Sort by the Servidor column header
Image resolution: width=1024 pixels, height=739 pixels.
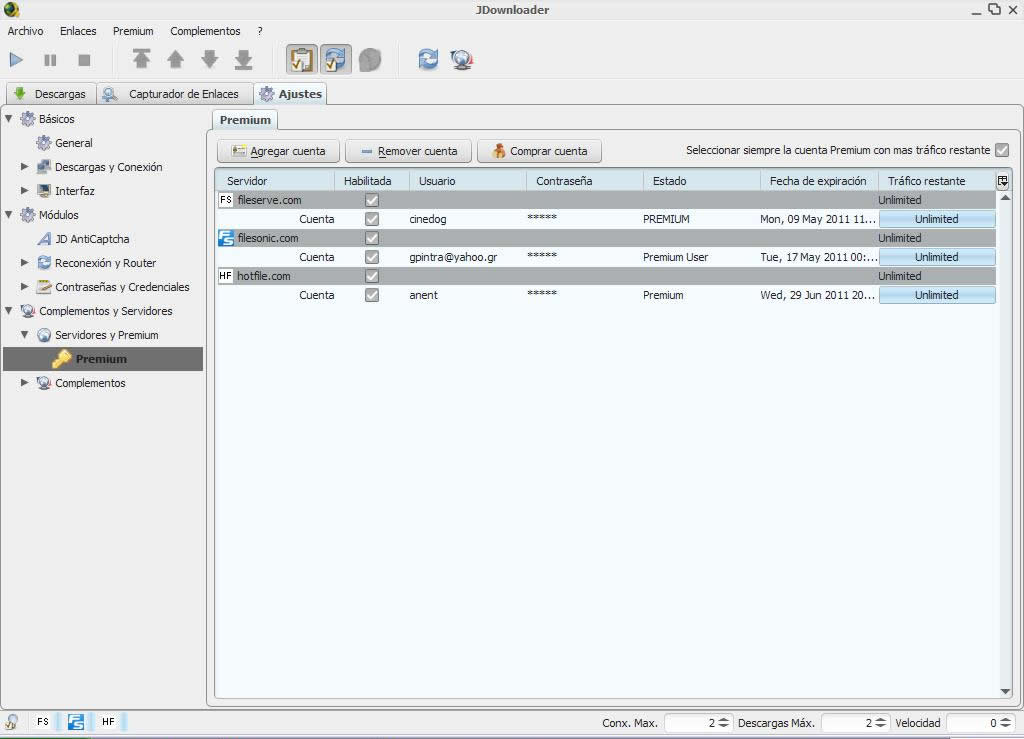tap(275, 181)
